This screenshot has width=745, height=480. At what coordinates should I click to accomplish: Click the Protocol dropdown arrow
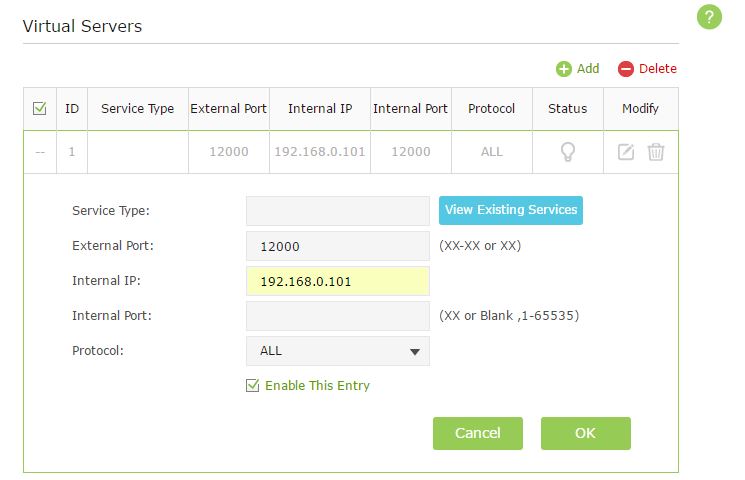pyautogui.click(x=415, y=352)
